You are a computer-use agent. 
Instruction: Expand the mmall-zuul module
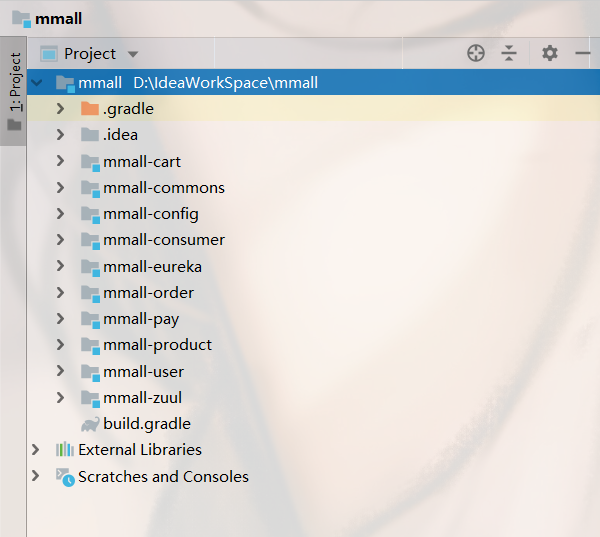(x=60, y=398)
